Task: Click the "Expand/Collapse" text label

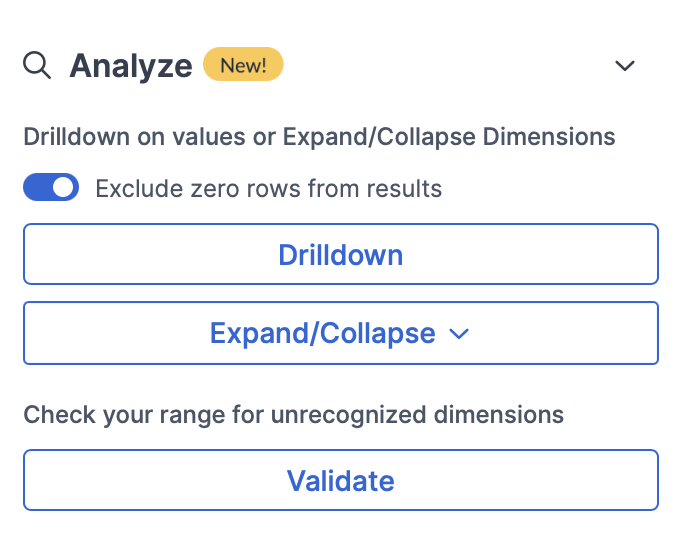Action: pos(322,333)
